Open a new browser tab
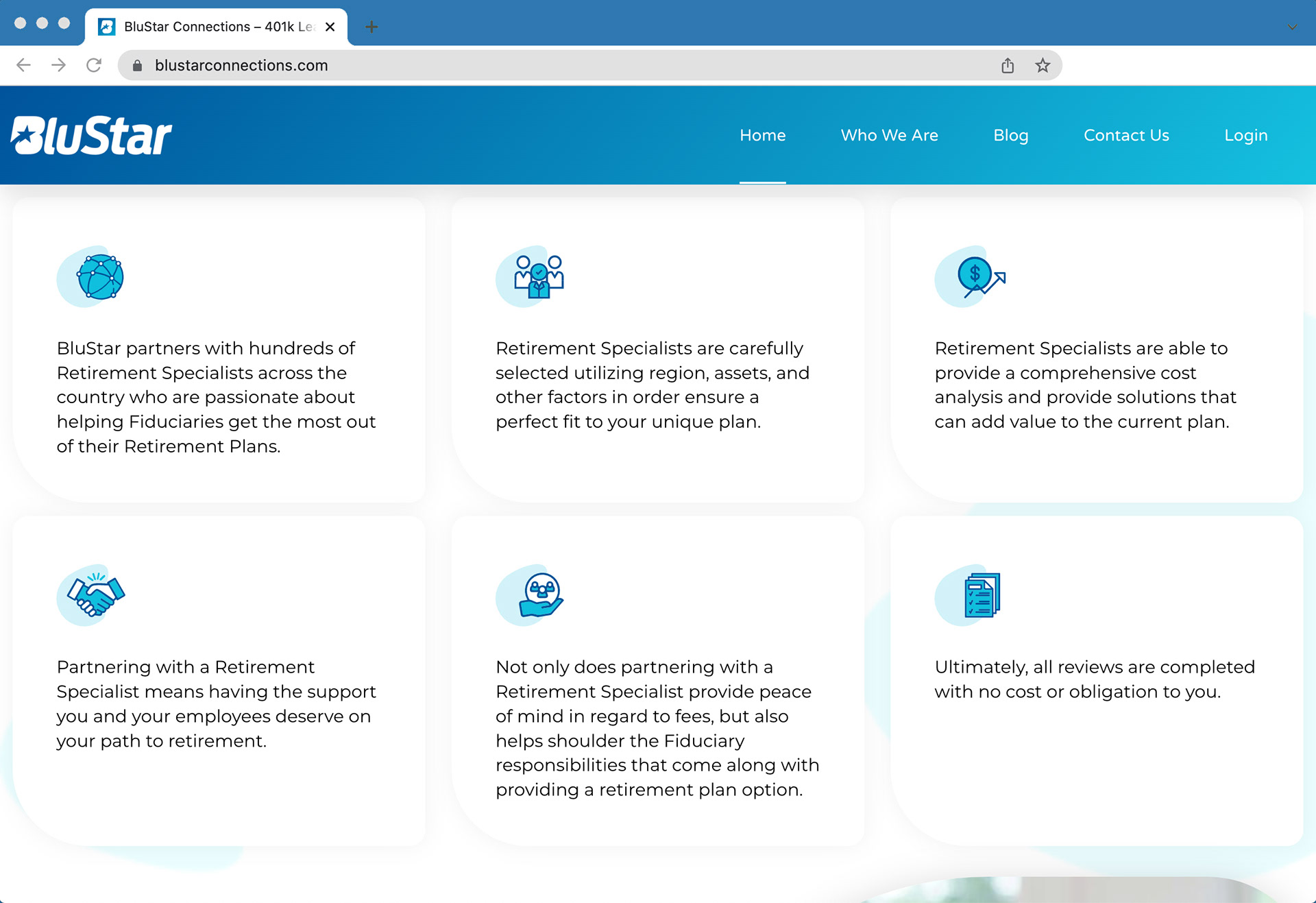This screenshot has width=1316, height=903. click(371, 27)
